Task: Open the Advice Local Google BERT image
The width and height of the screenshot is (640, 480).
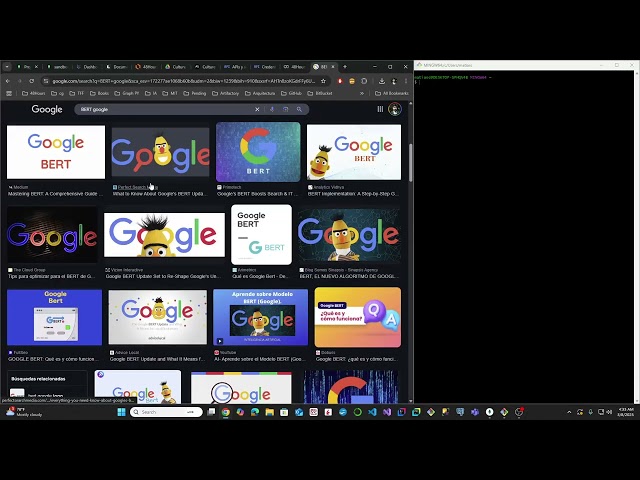Action: [x=158, y=317]
